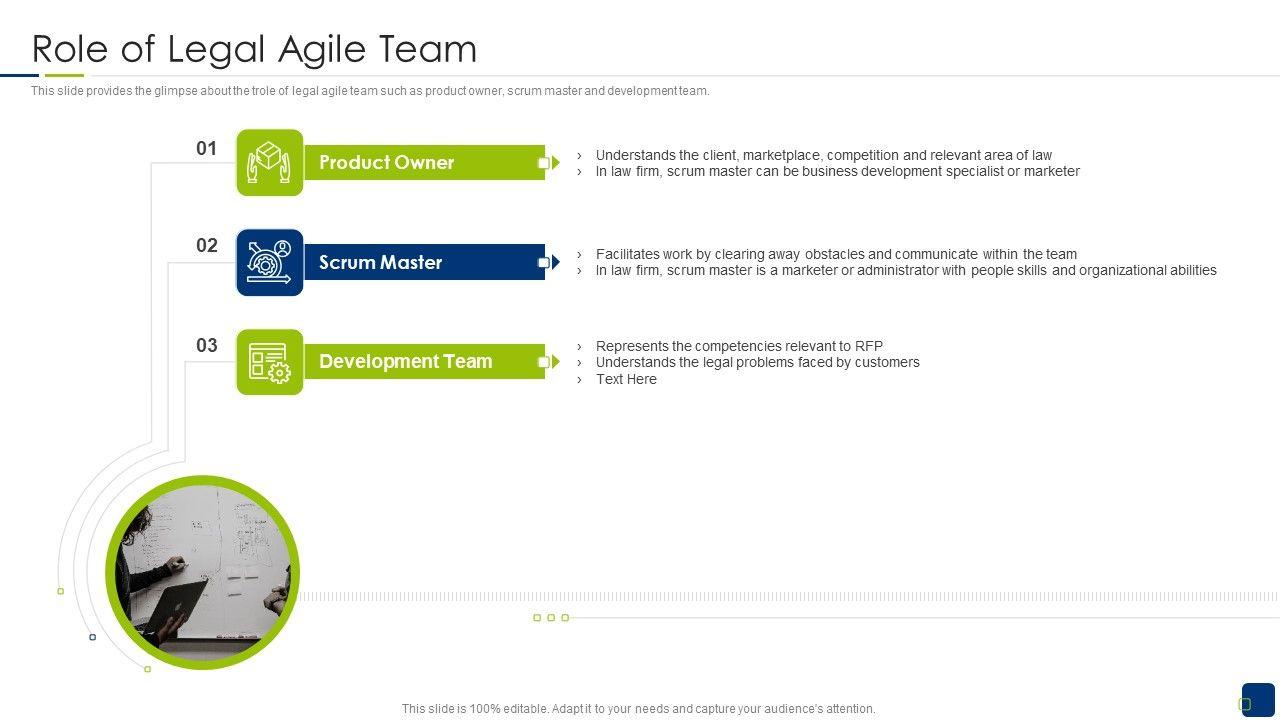Click the slide title Role of Legal Agile Team
The width and height of the screenshot is (1280, 720).
coord(255,48)
